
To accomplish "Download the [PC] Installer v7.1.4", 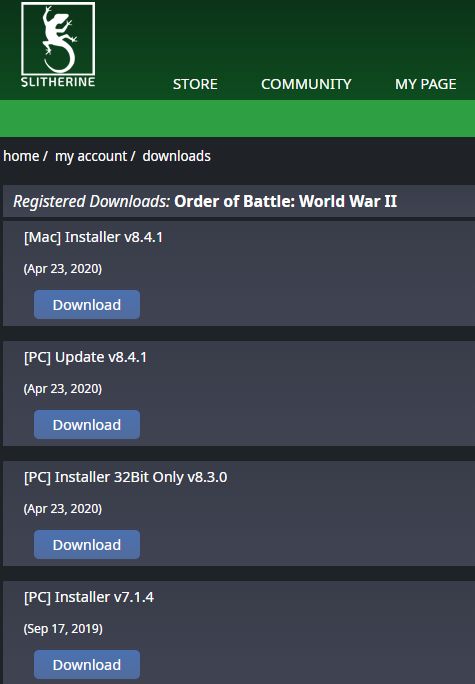I will [x=87, y=664].
